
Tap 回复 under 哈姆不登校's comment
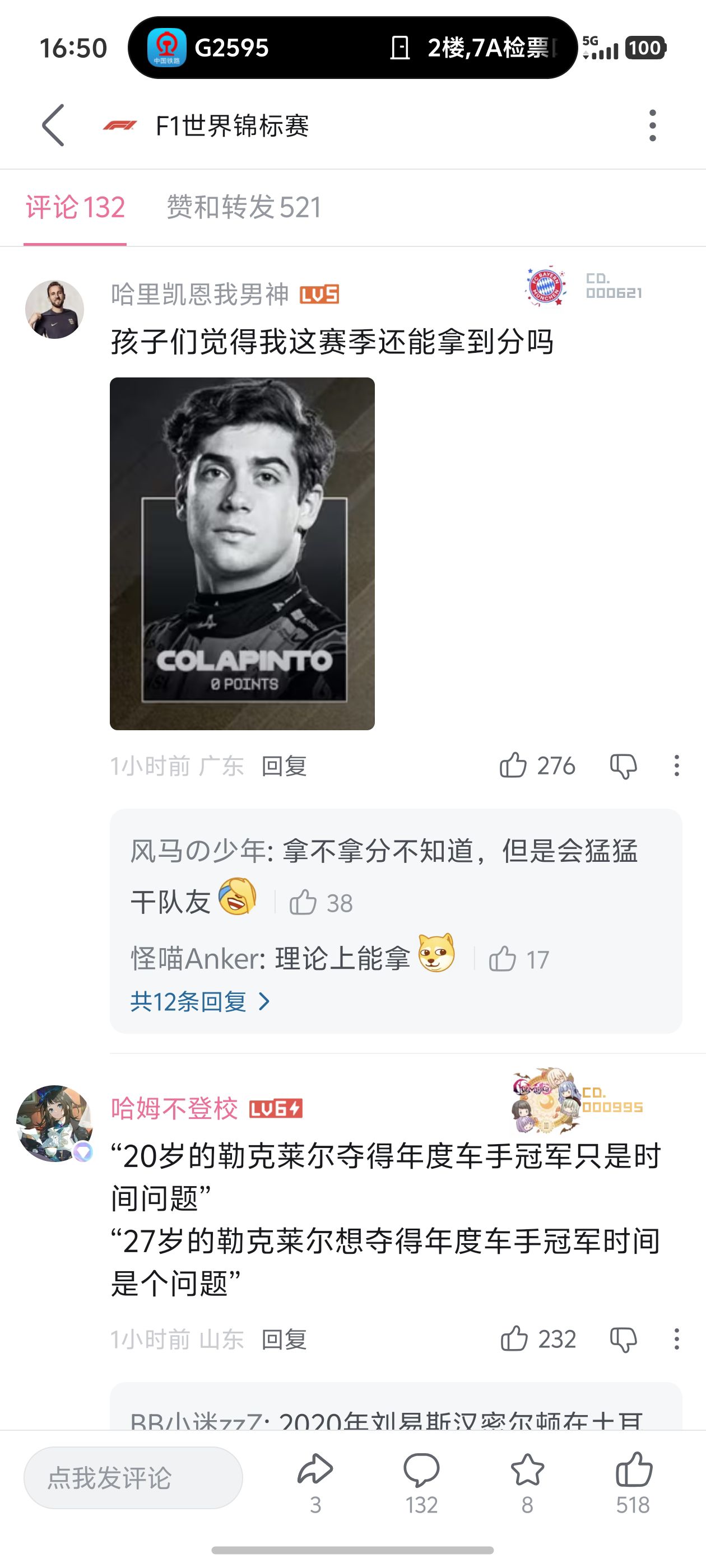[284, 1339]
